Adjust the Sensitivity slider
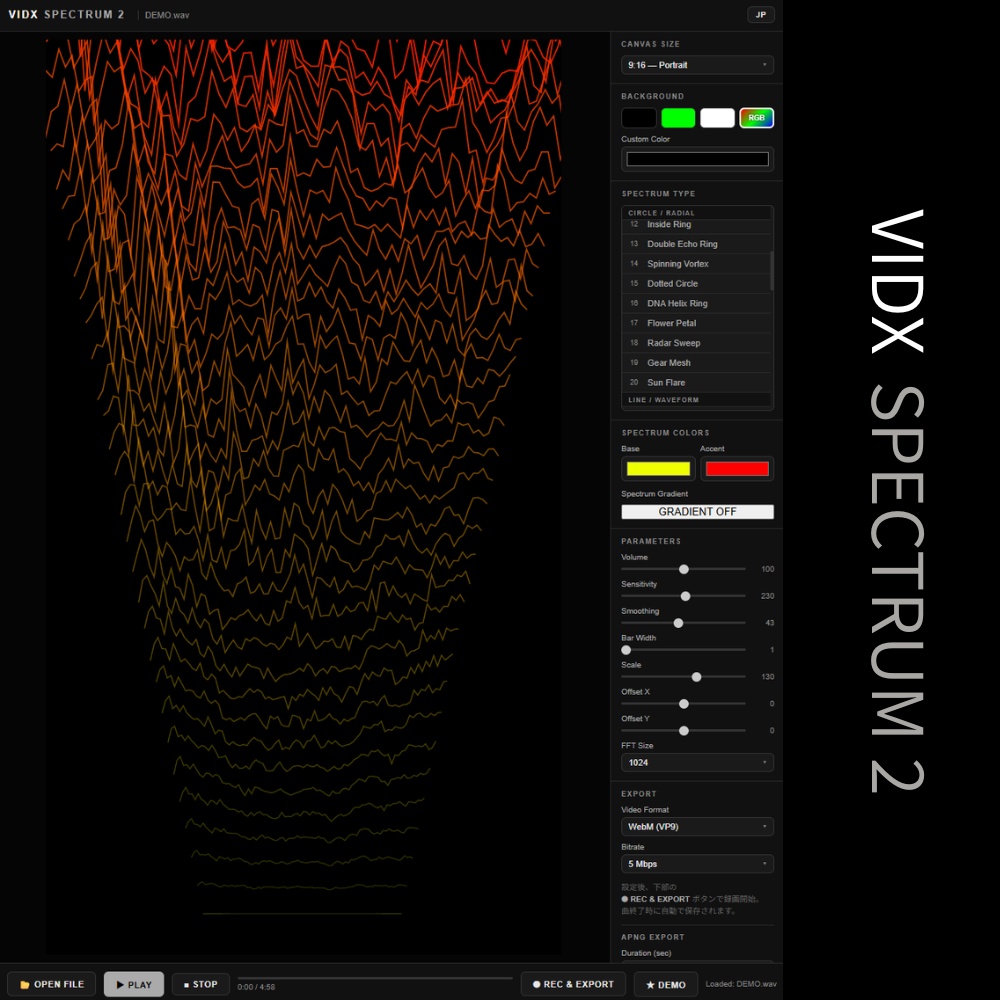 (683, 596)
